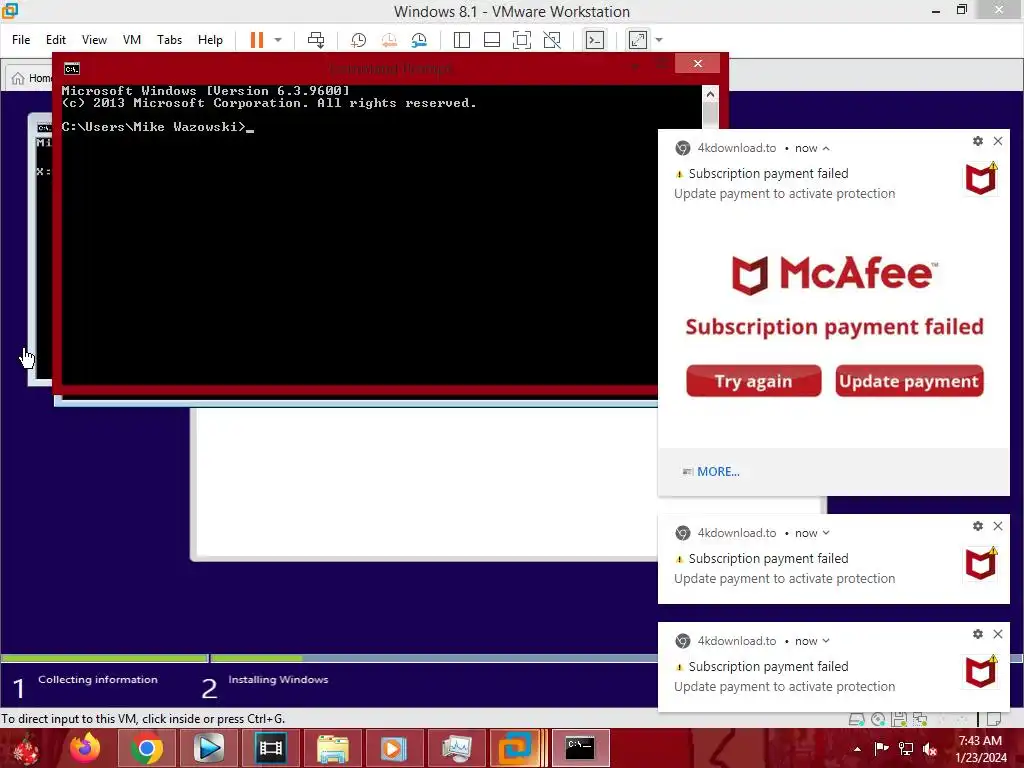Click the VMware message log status icon
The image size is (1024, 768).
coord(994,719)
